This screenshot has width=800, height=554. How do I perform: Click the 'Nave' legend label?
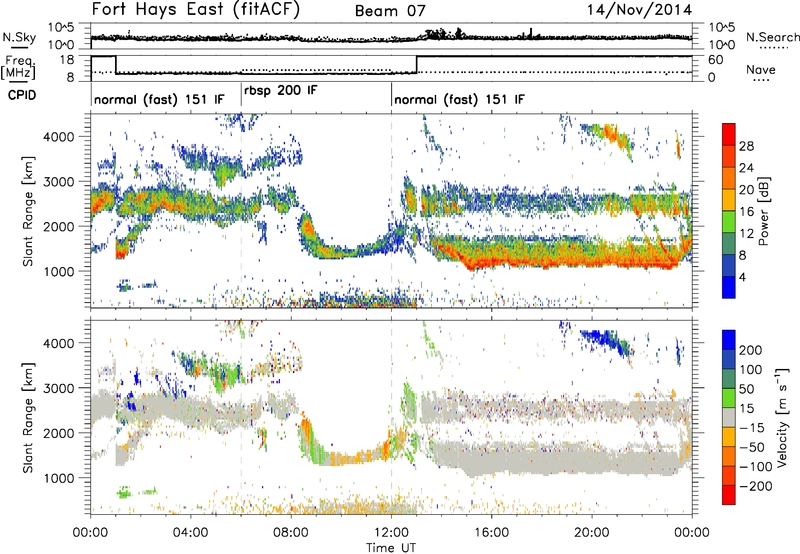click(x=760, y=69)
